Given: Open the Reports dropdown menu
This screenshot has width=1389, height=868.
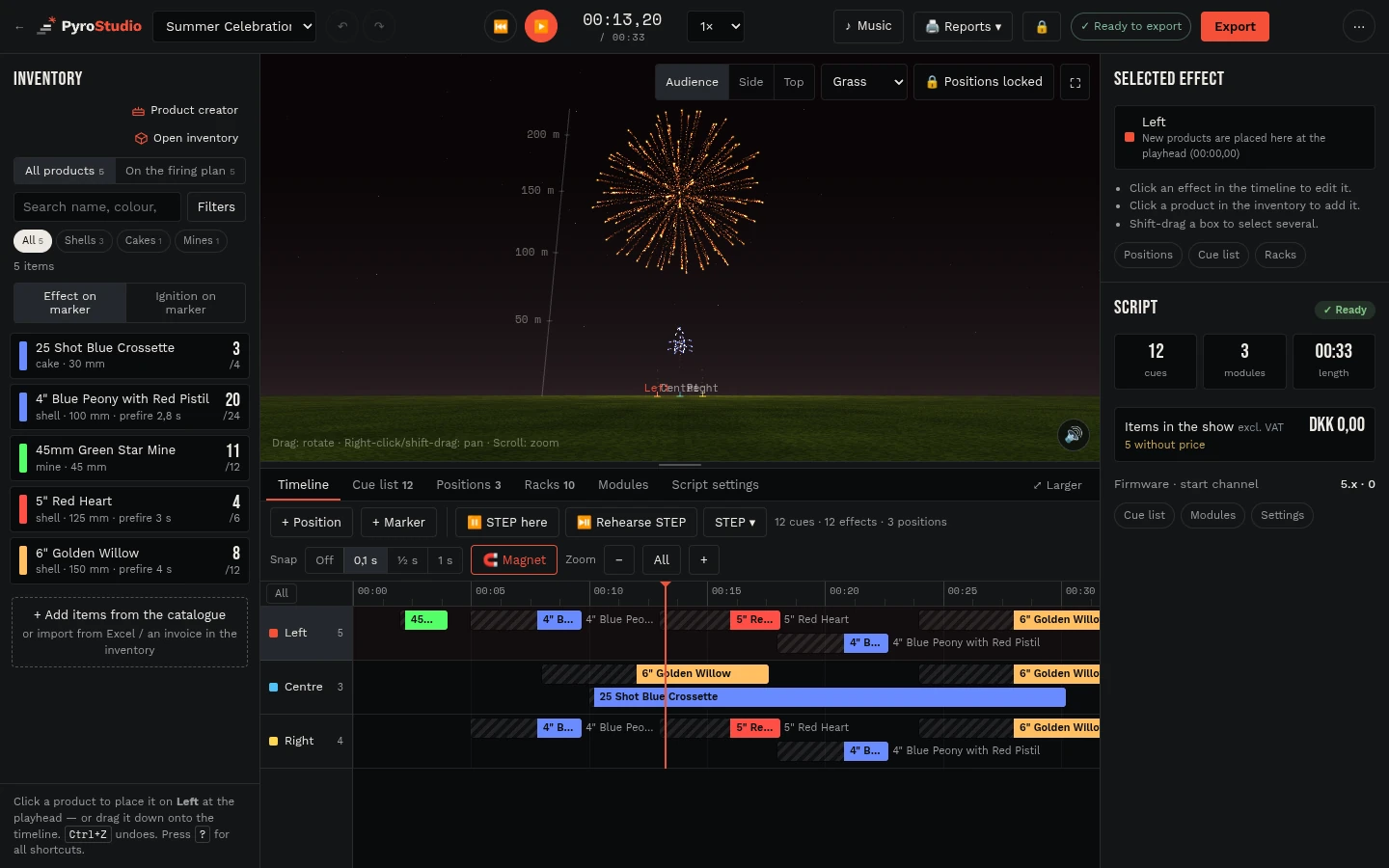Looking at the screenshot, I should coord(963,27).
